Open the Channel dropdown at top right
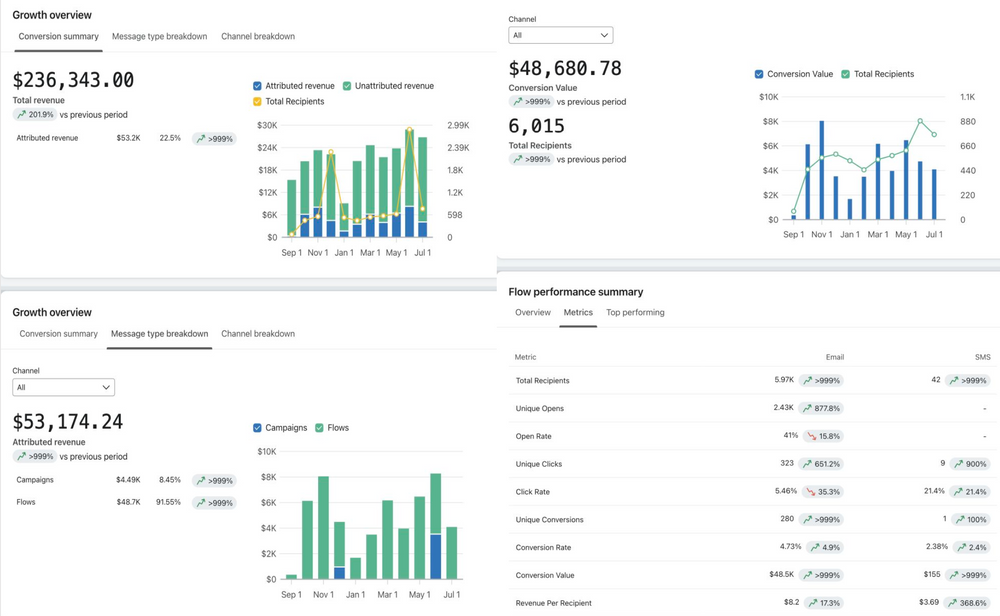This screenshot has width=1000, height=616. [x=560, y=33]
